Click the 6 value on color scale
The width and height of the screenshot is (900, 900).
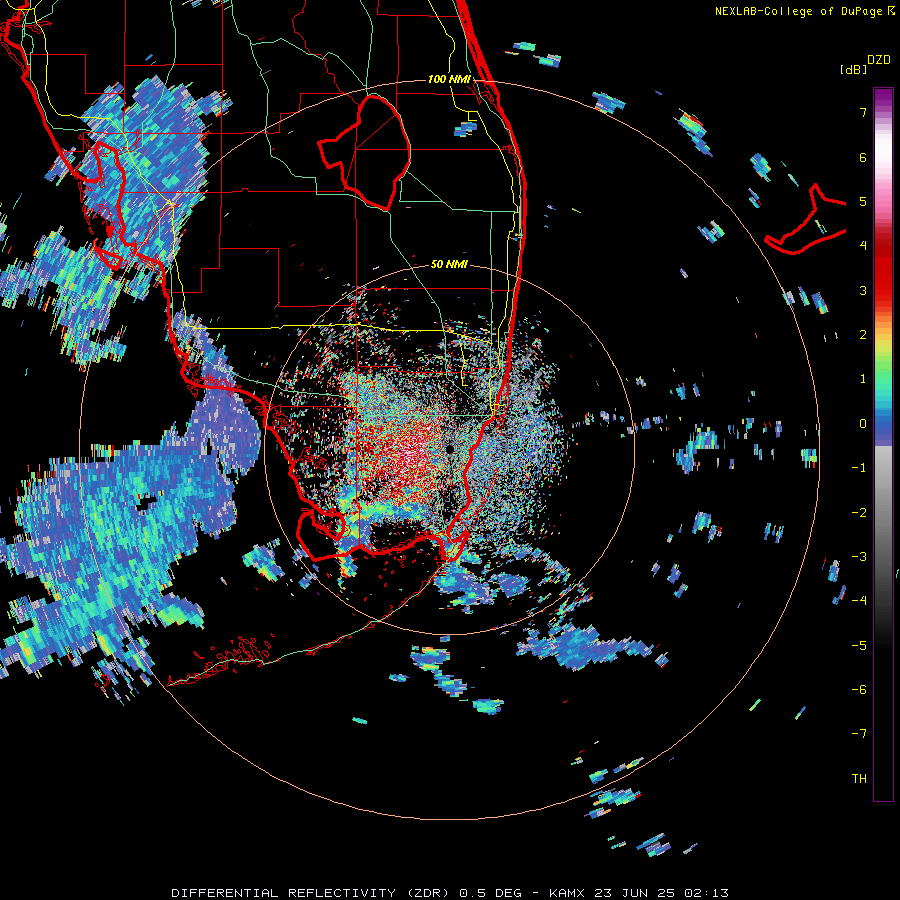863,157
